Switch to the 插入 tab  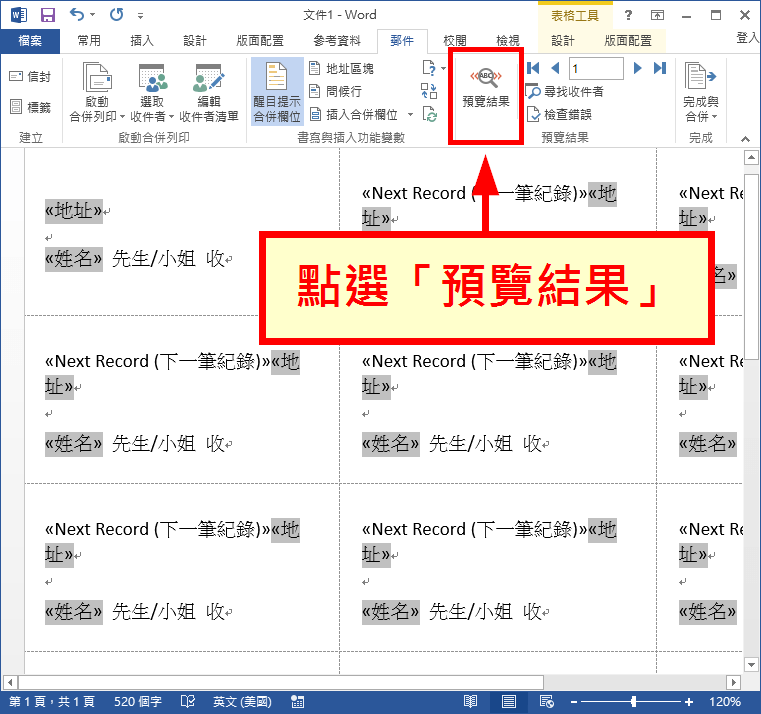[x=142, y=41]
